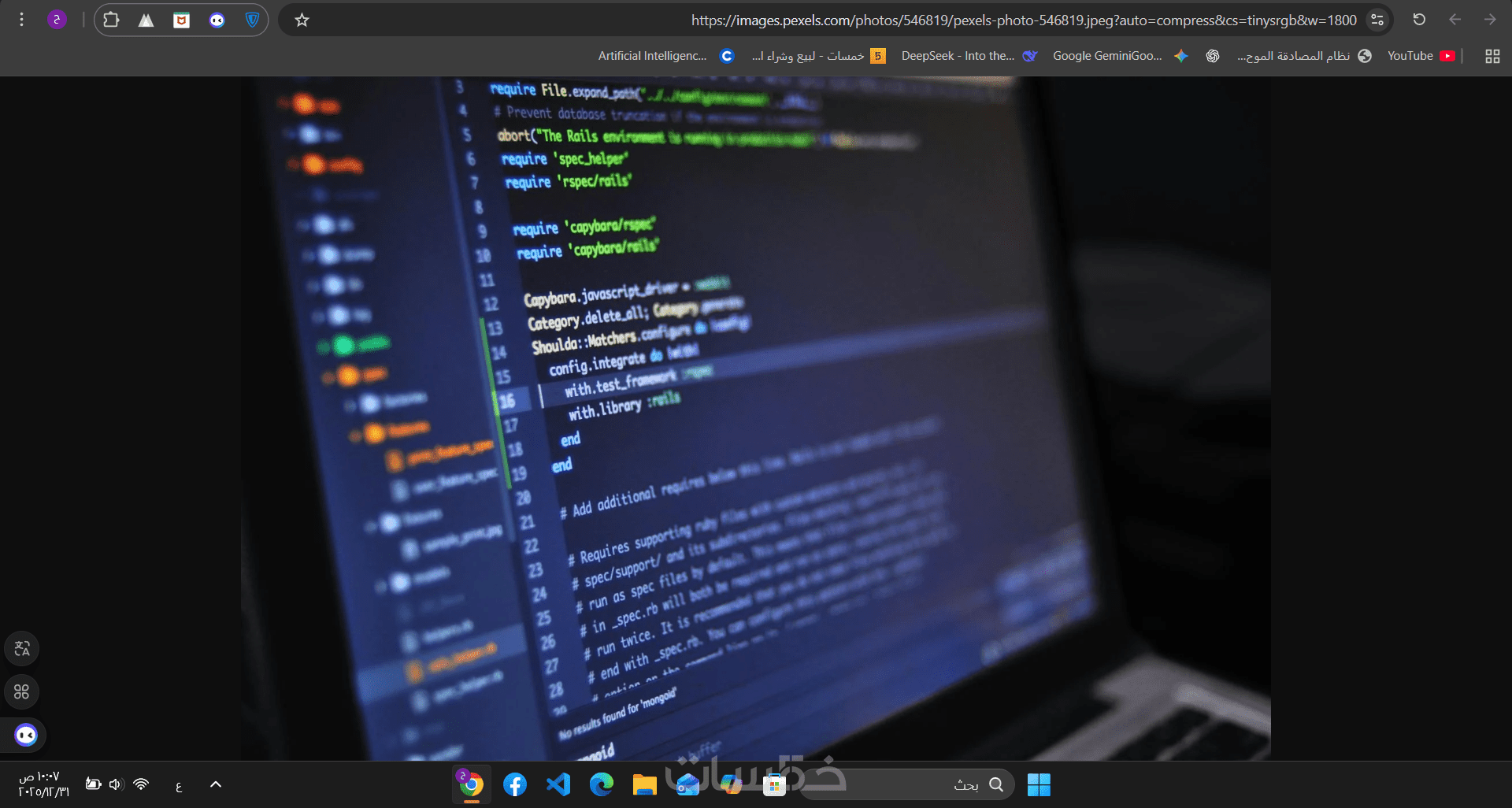Click the purple profile avatar

click(x=57, y=20)
